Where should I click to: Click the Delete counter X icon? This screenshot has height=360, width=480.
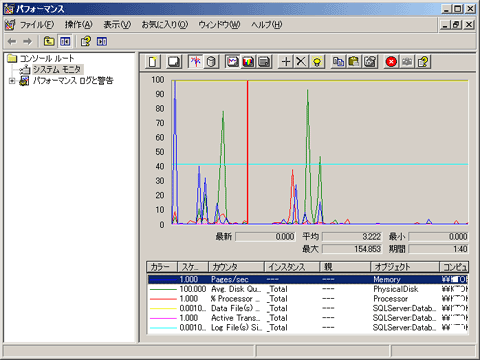pos(301,62)
